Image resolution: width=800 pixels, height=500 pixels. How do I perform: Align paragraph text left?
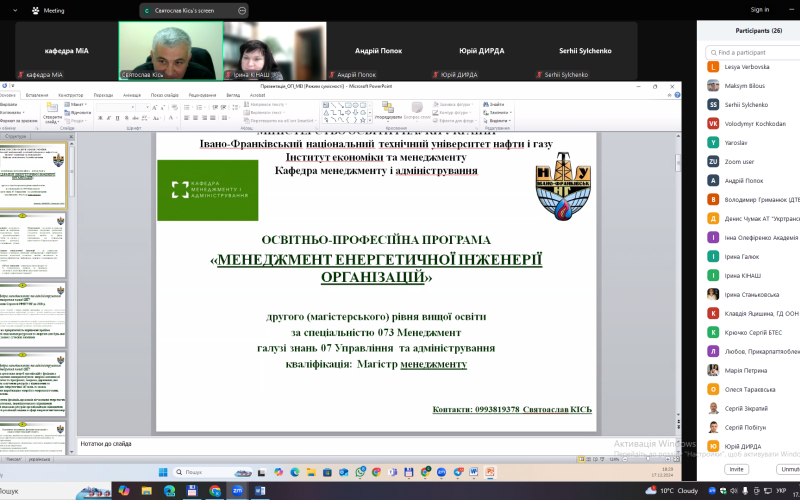tap(187, 118)
